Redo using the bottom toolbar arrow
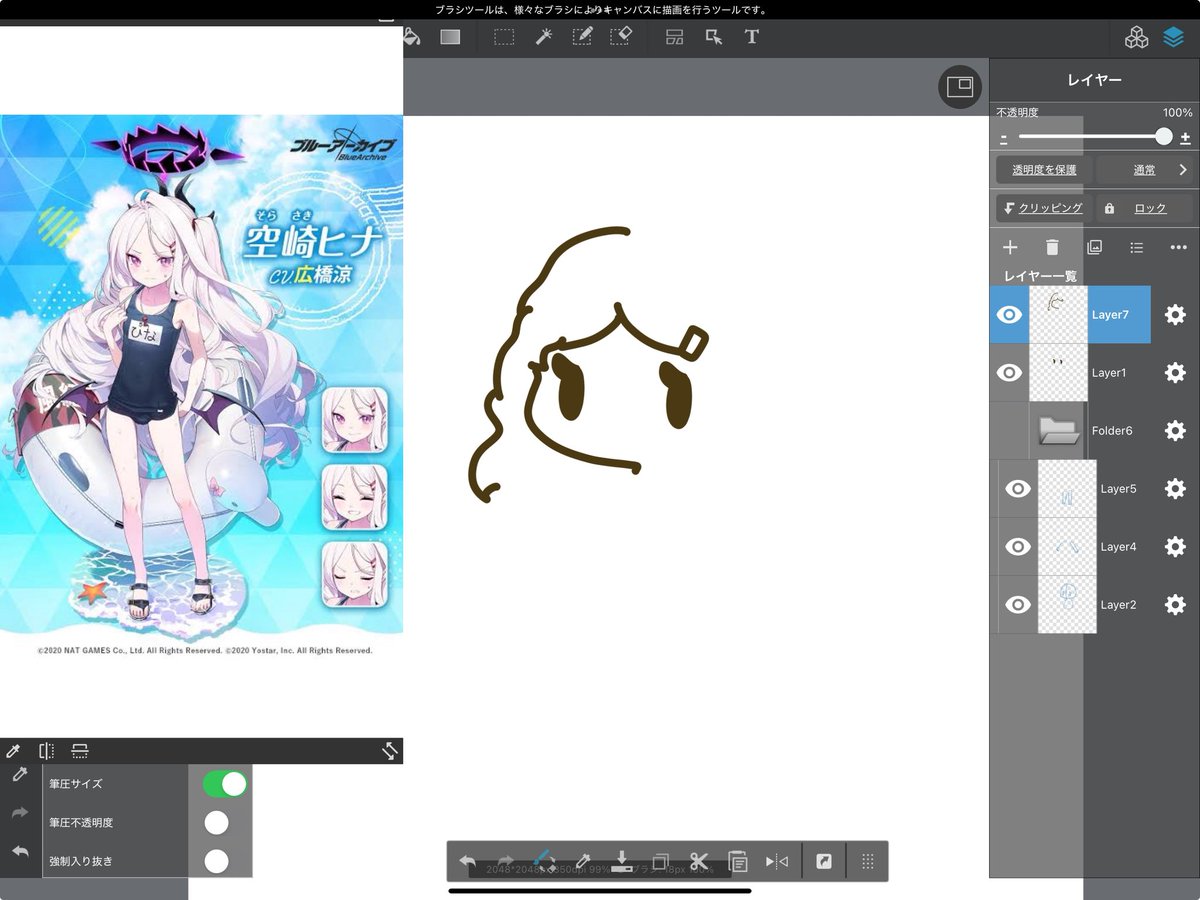 pos(505,861)
